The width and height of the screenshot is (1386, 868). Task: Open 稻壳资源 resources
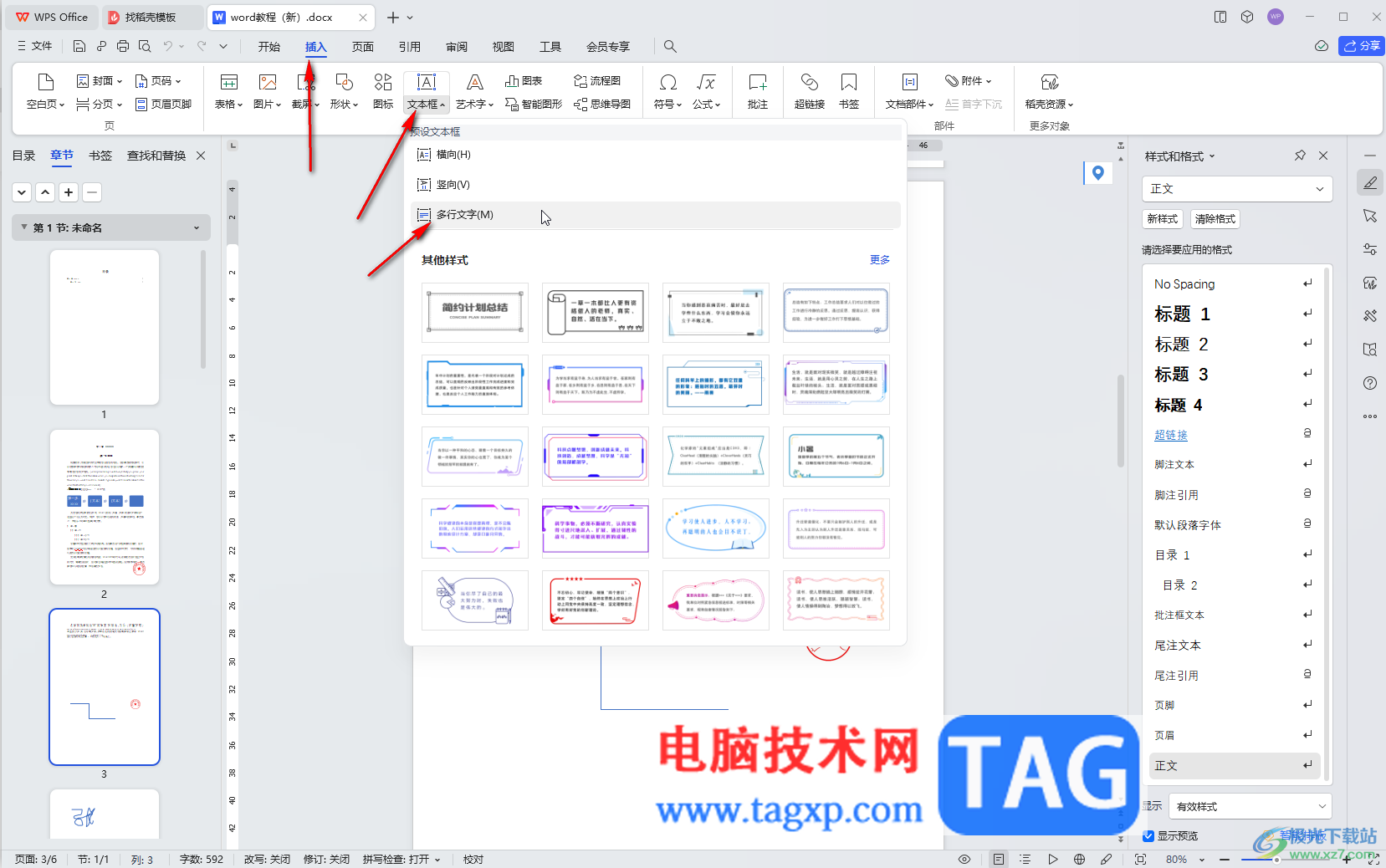point(1049,91)
